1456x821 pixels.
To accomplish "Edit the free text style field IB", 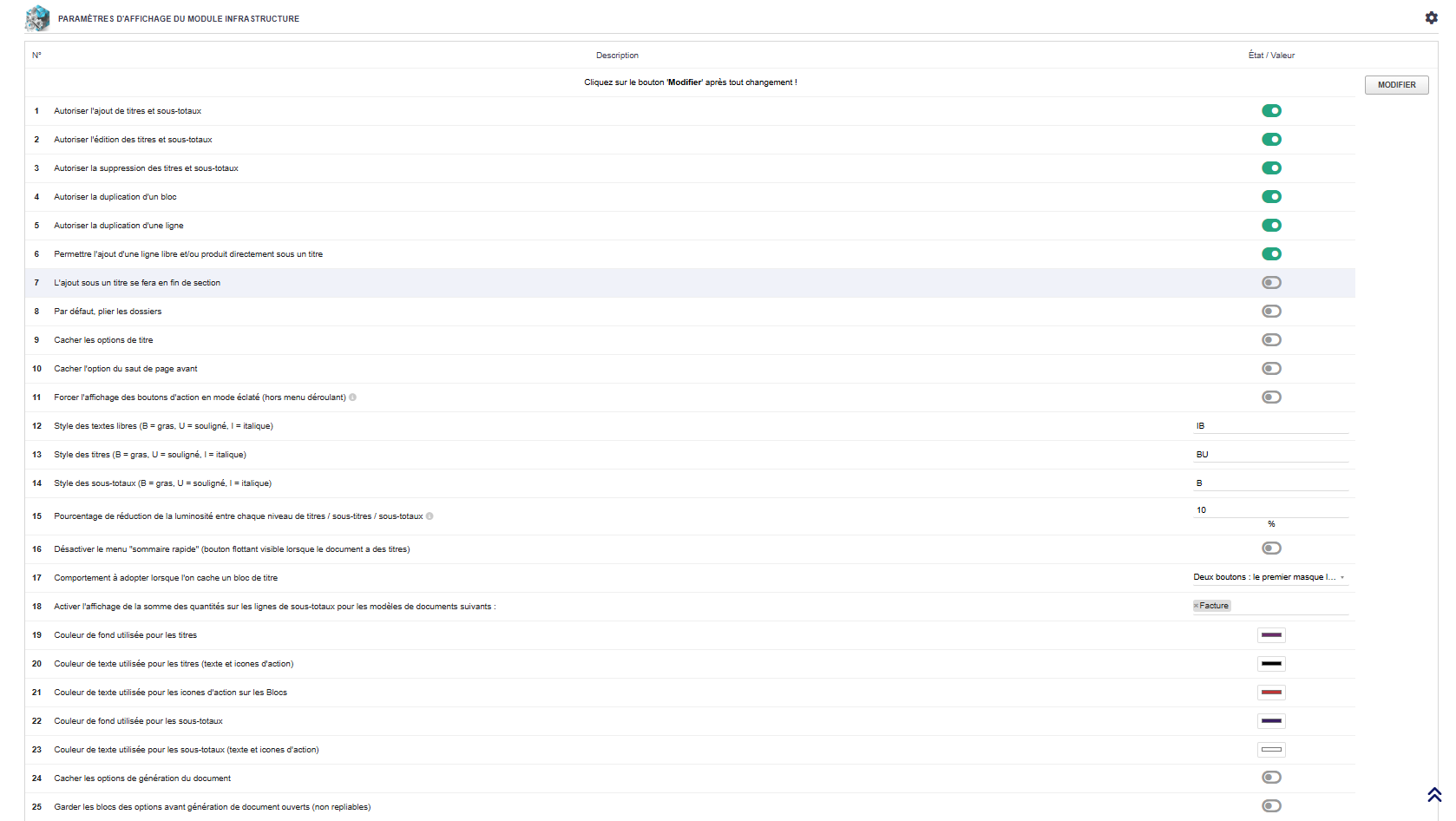I will click(1270, 426).
